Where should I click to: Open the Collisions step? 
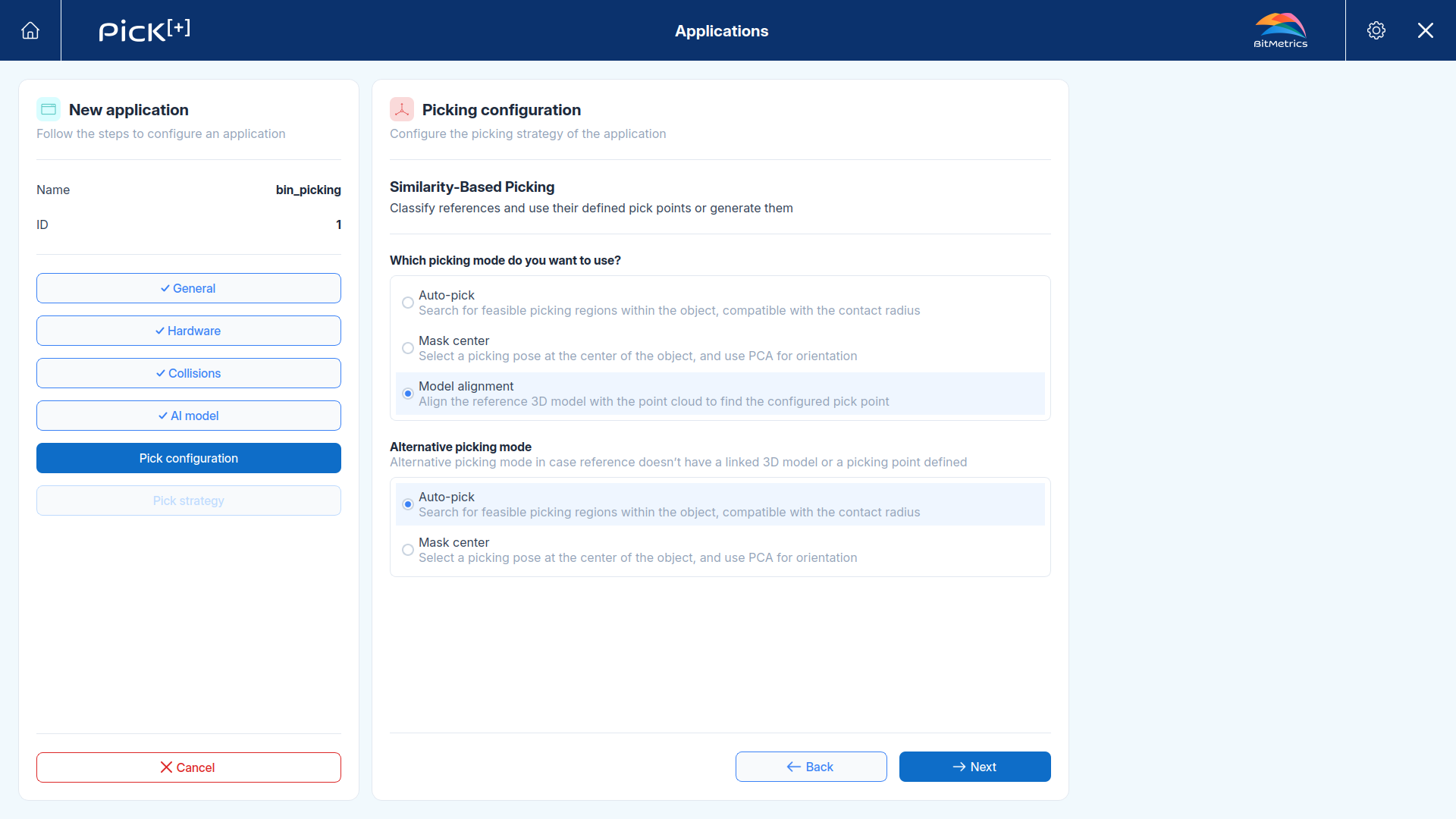(x=189, y=373)
